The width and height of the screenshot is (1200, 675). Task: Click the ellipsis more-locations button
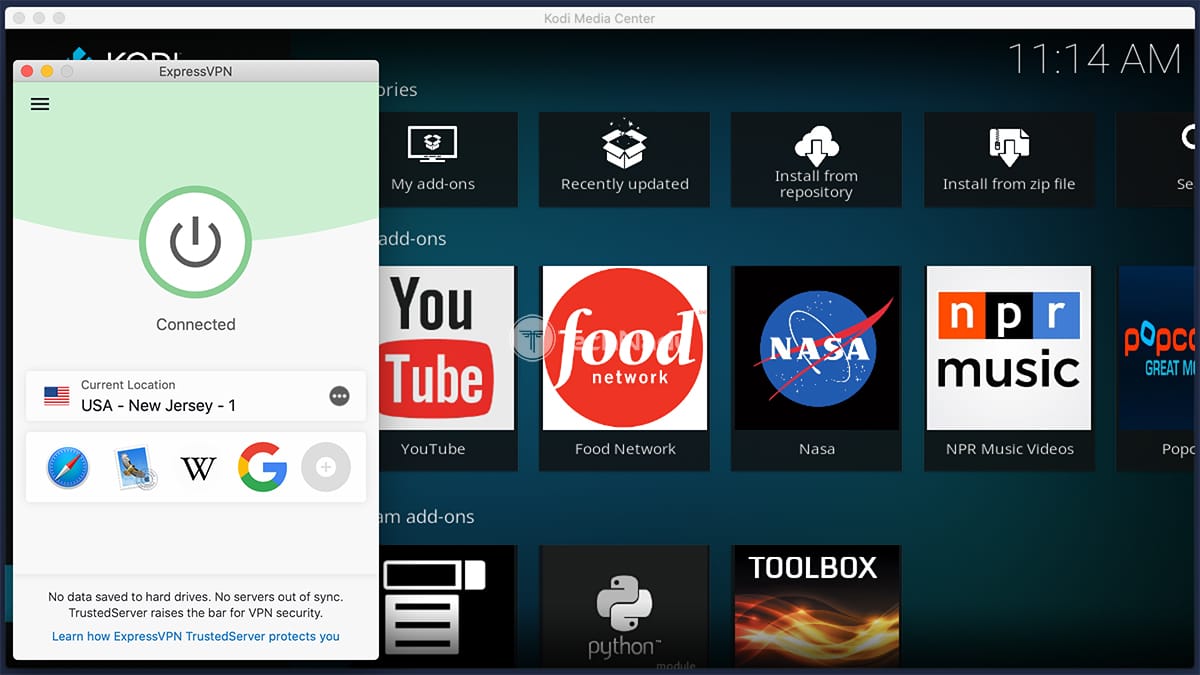(x=340, y=396)
